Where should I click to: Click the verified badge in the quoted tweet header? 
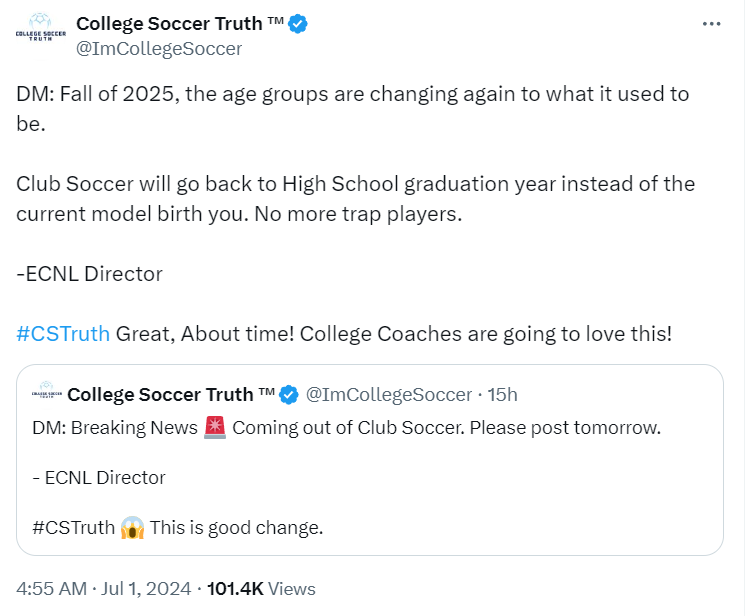tap(289, 395)
